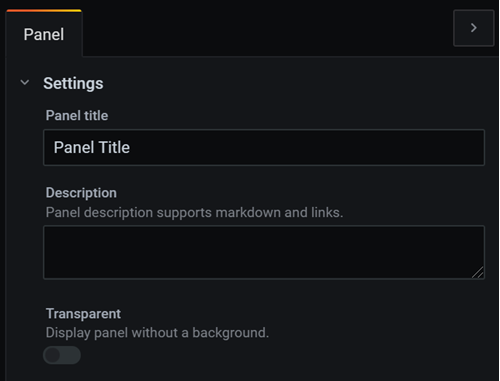Click the "Display panel without a background" hint
The height and width of the screenshot is (381, 500).
pos(157,333)
